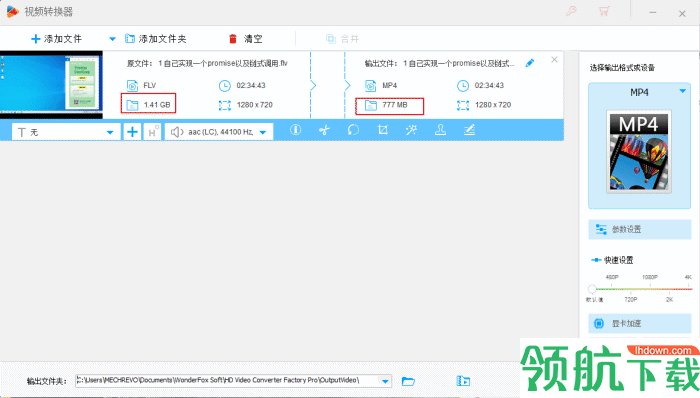Rename the output file with the pencil icon
The width and height of the screenshot is (700, 398).
(530, 63)
